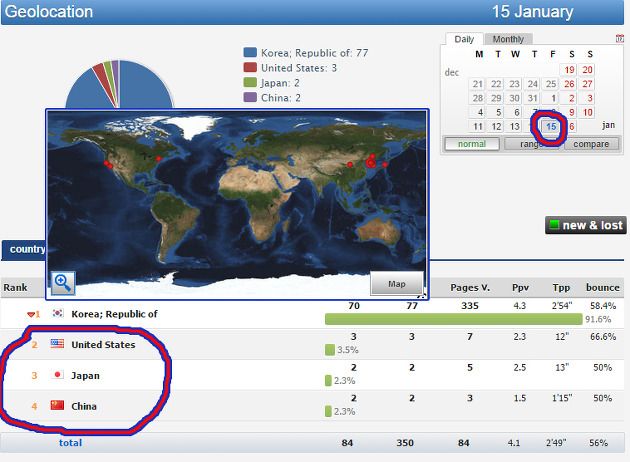The height and width of the screenshot is (462, 630).
Task: Click the United States 3.5% green bar
Action: click(x=329, y=350)
